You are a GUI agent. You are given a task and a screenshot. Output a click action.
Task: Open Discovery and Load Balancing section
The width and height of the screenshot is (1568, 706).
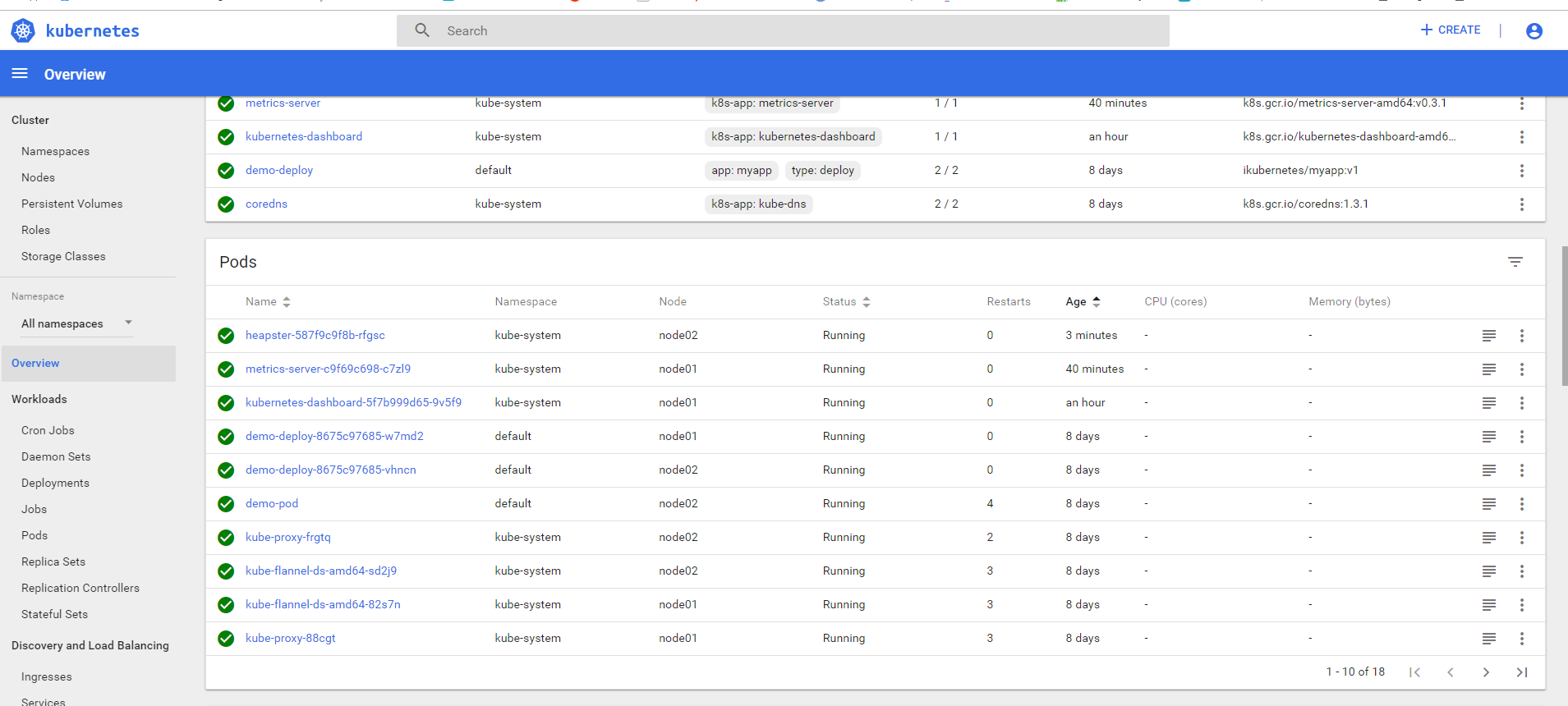point(90,646)
